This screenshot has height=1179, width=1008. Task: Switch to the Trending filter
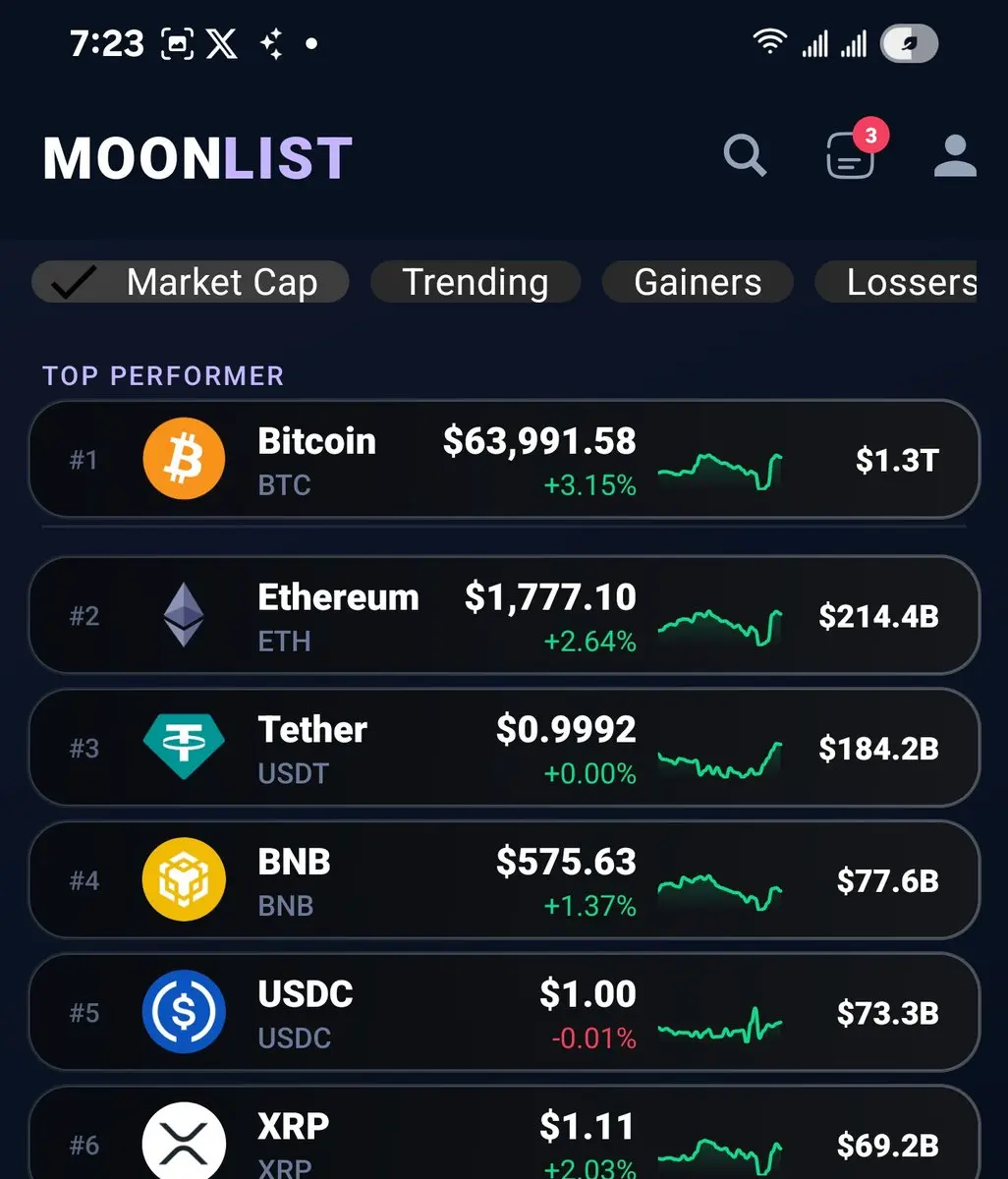[476, 283]
